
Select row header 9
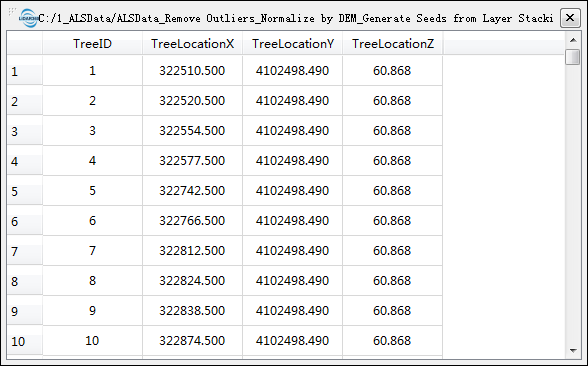click(x=24, y=311)
